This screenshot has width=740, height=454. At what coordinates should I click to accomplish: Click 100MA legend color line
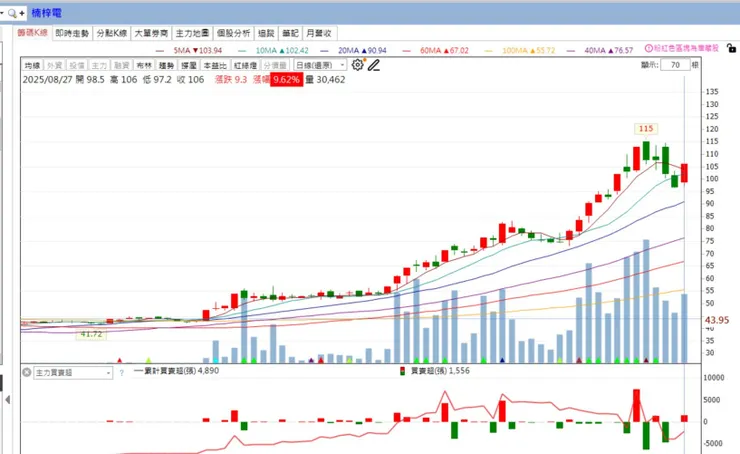pos(488,50)
